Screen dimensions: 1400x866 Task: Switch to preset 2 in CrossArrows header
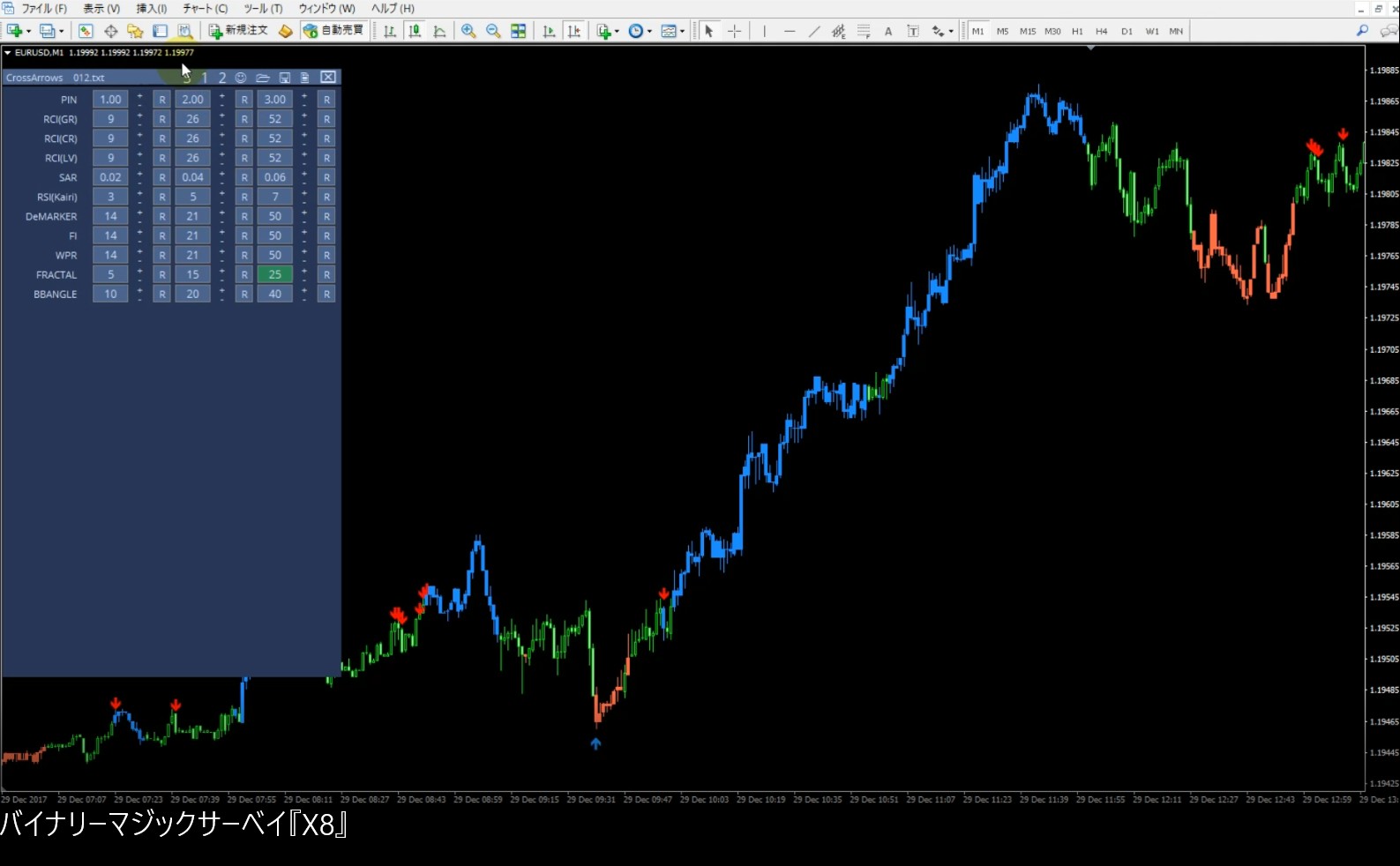(x=222, y=78)
